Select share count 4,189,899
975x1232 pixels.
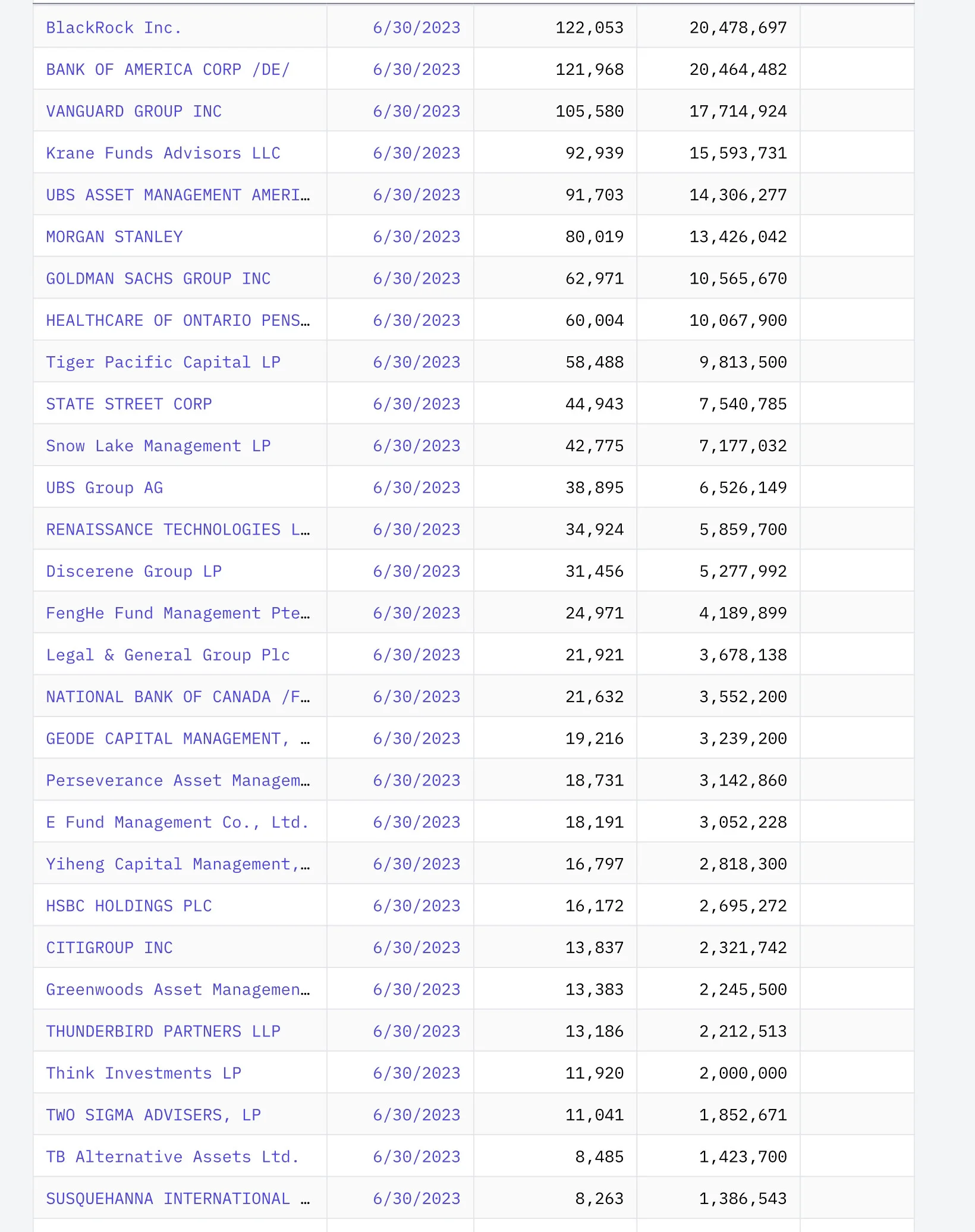(x=743, y=613)
